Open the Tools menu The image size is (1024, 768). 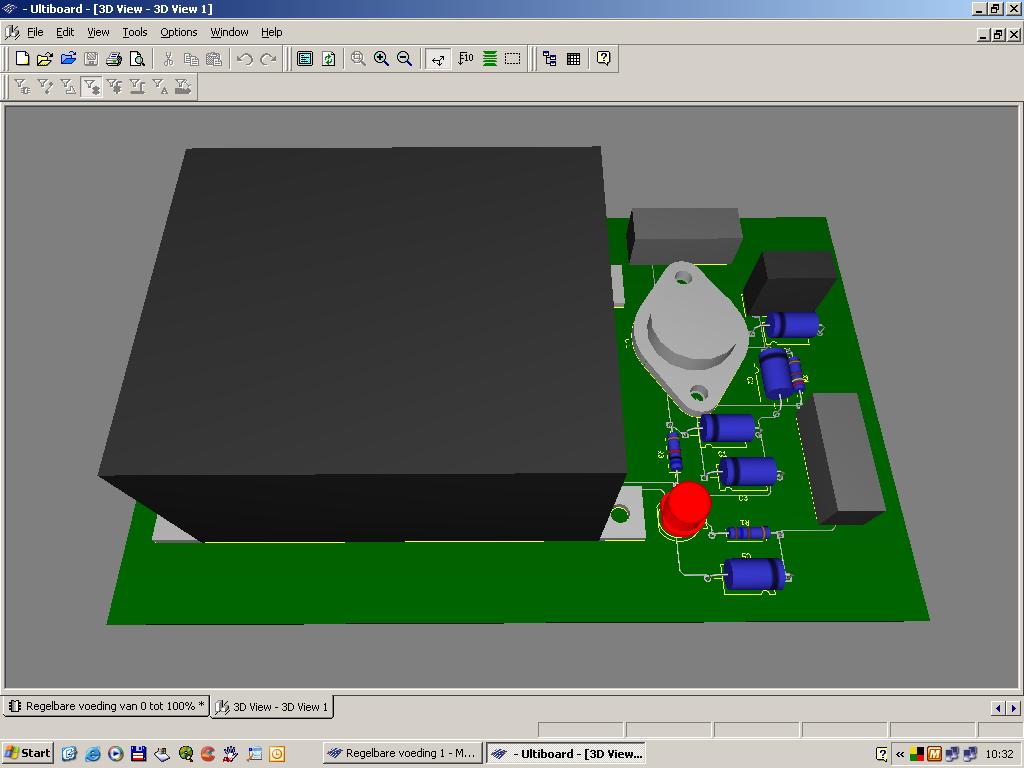click(x=134, y=32)
